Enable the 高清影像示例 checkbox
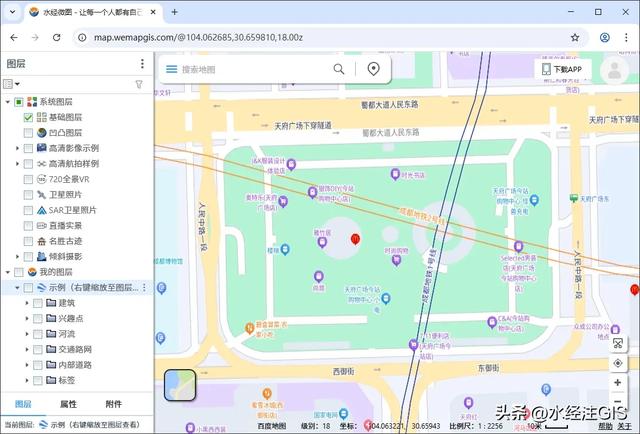Viewport: 640px width, 434px height. pos(28,148)
